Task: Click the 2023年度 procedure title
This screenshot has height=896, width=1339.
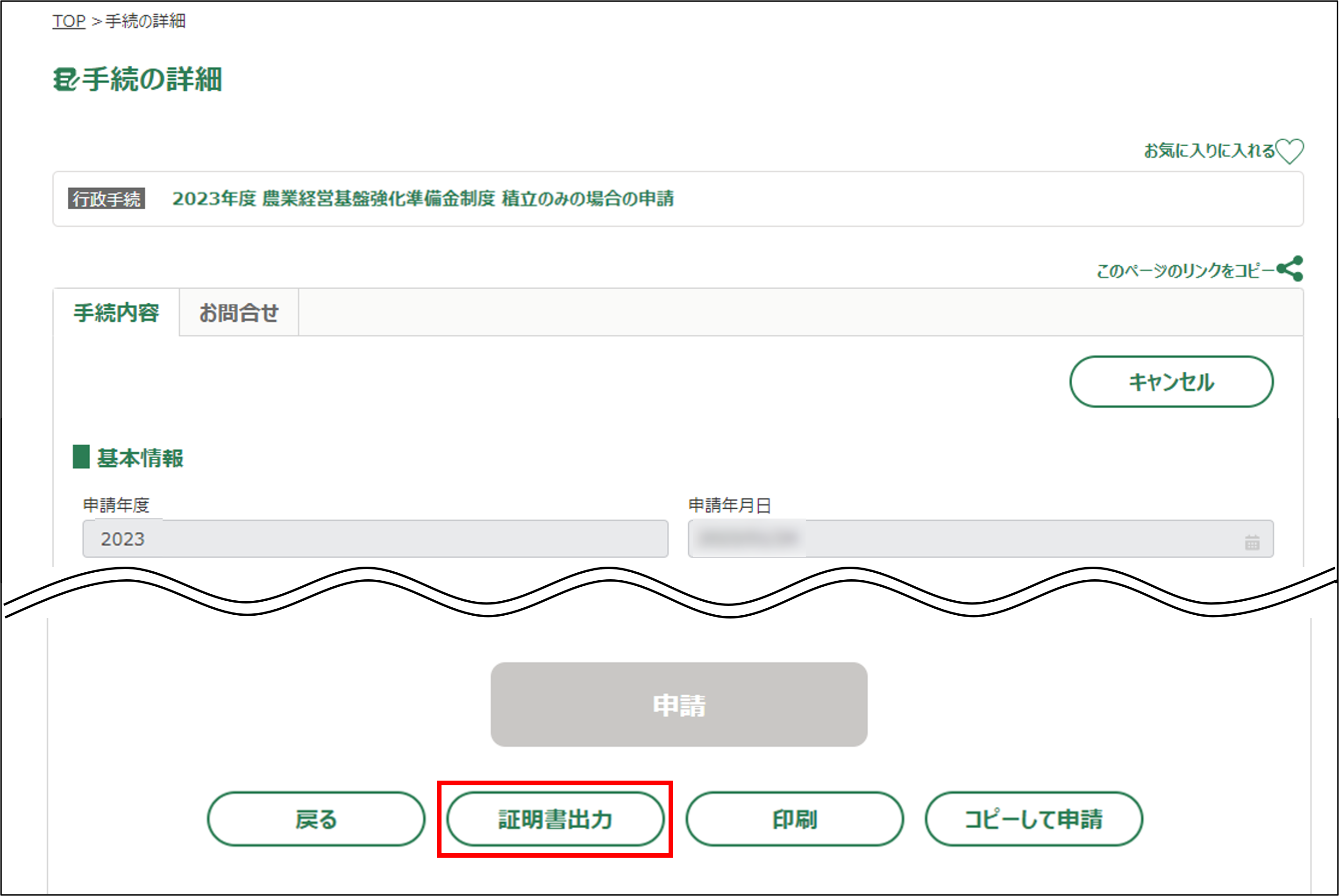Action: point(423,199)
